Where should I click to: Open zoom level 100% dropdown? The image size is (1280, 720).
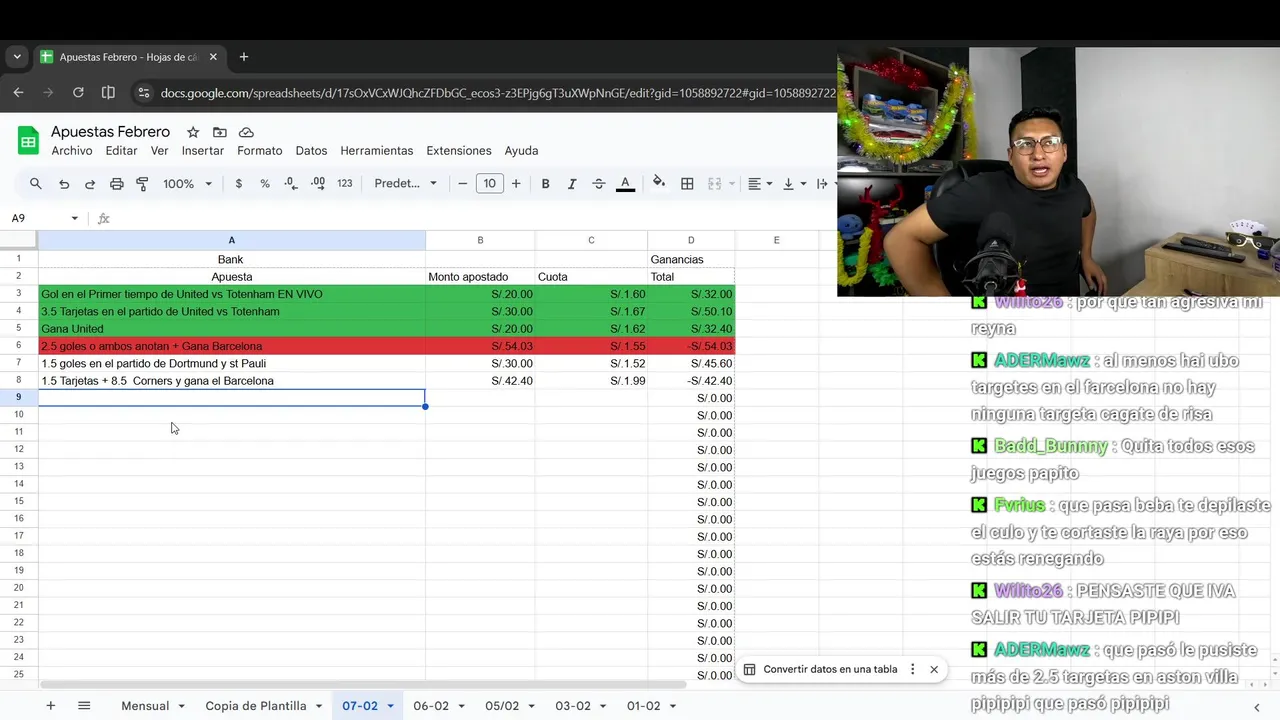(188, 184)
